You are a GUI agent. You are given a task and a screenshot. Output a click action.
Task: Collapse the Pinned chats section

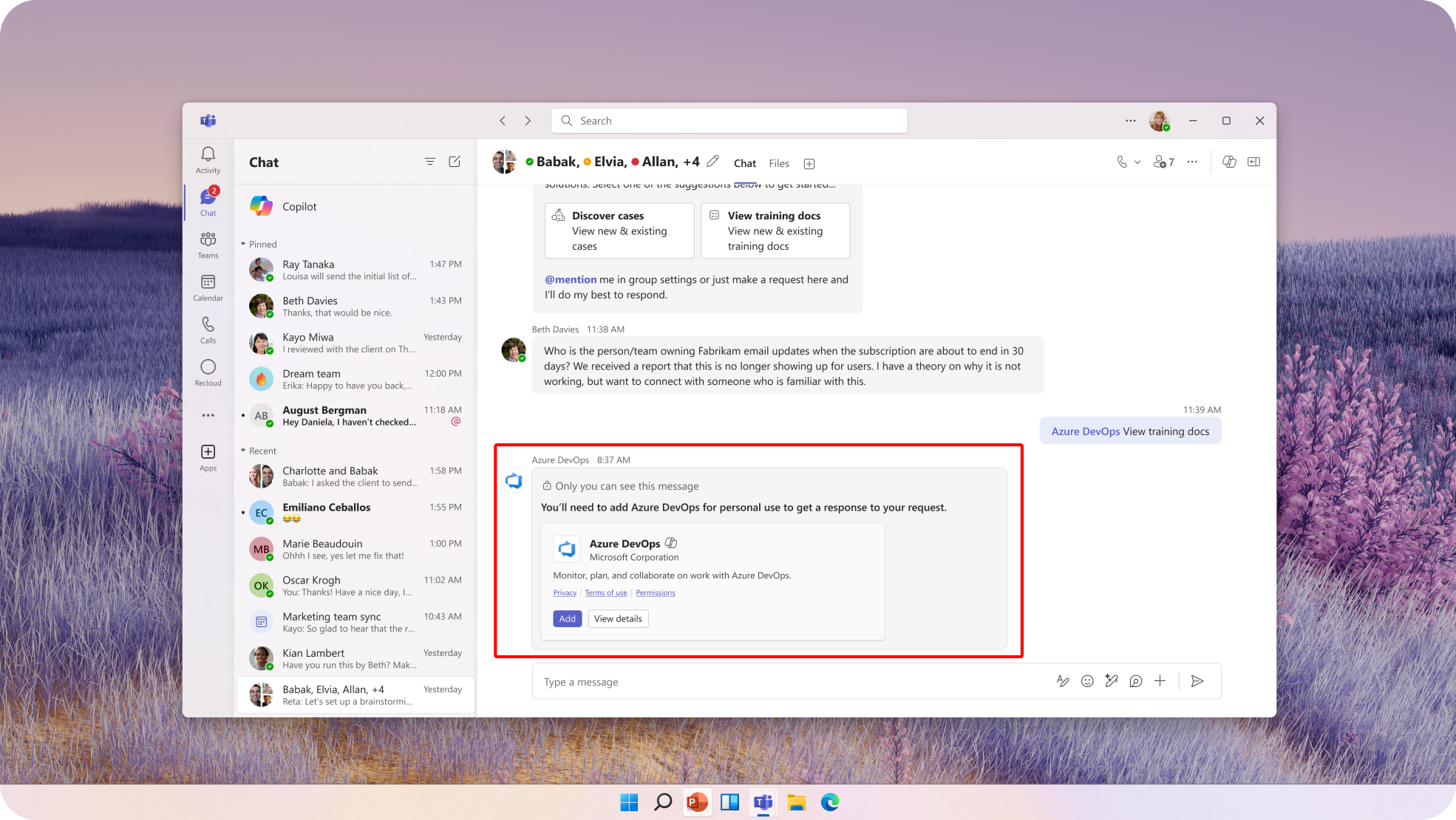tap(243, 244)
